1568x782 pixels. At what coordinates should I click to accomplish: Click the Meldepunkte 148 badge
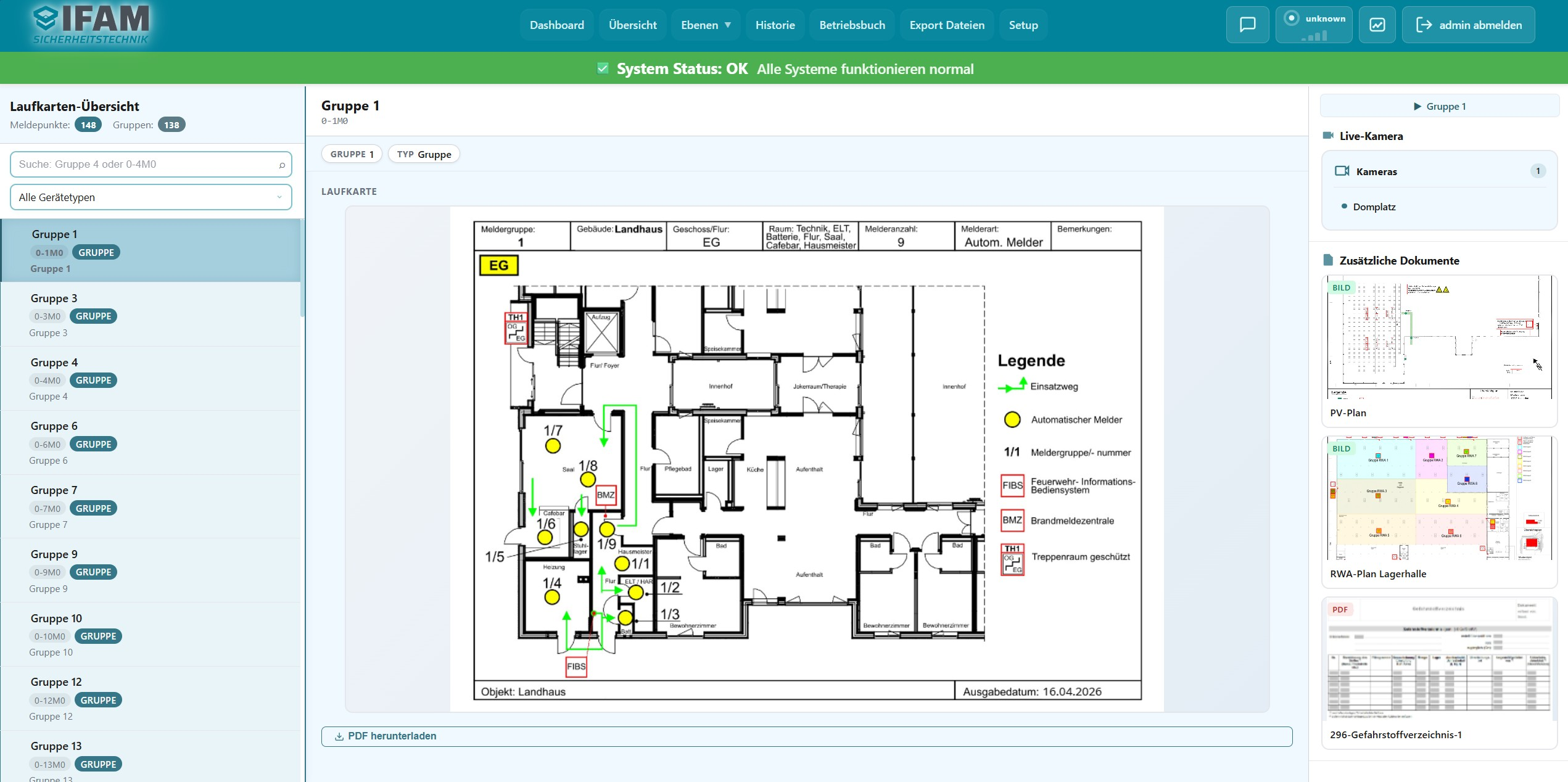(88, 125)
